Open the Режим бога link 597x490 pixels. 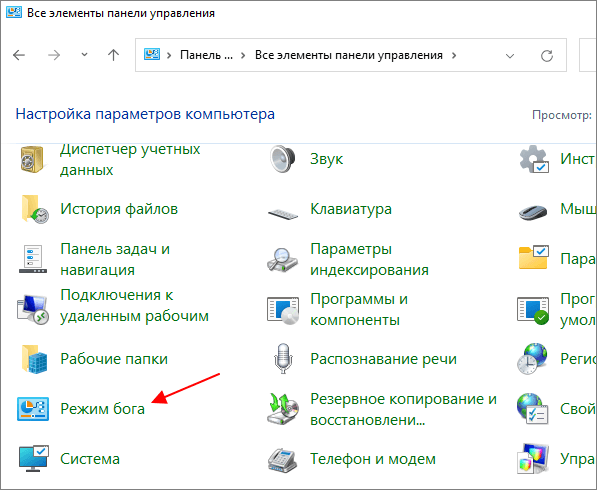point(102,409)
